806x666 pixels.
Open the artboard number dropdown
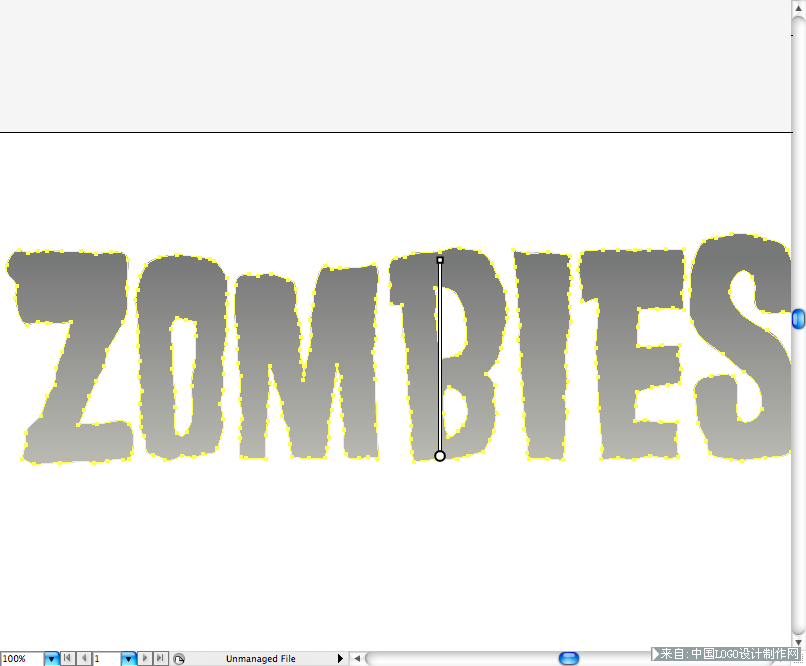point(129,658)
